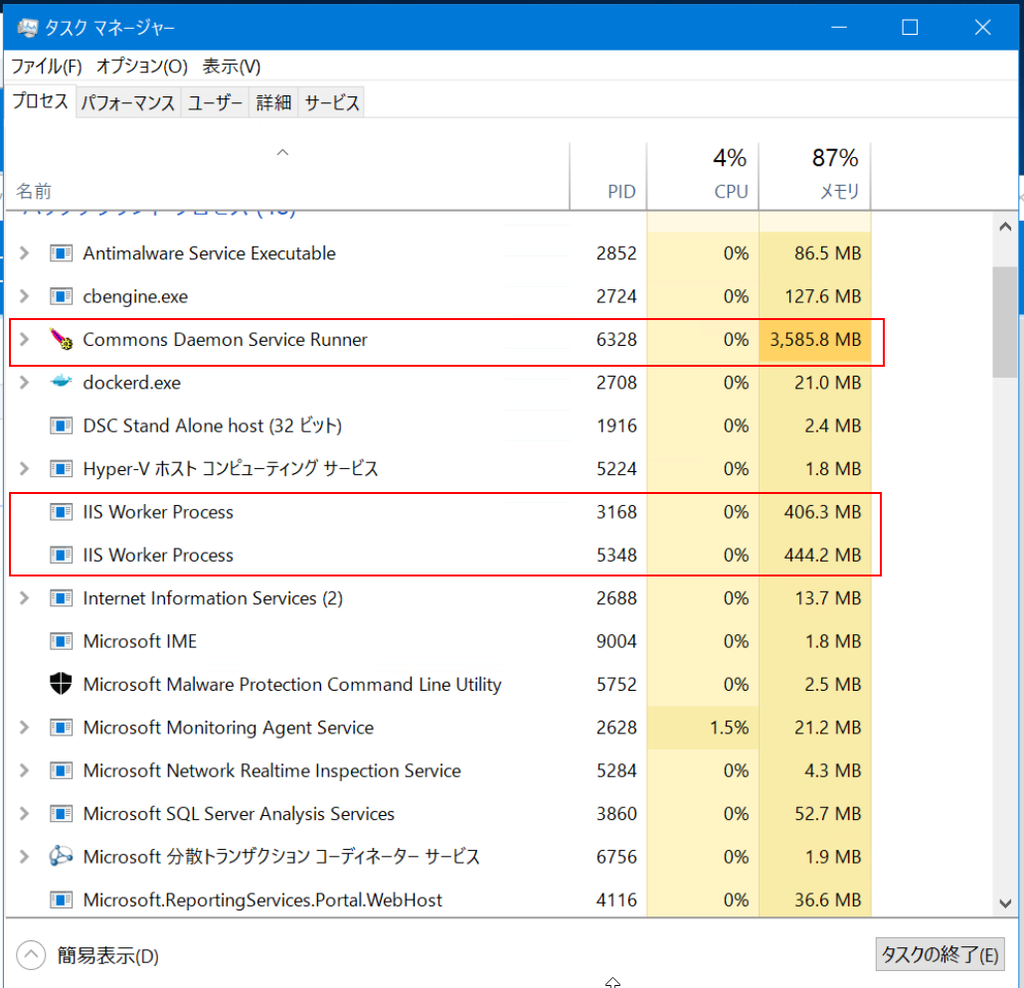This screenshot has width=1024, height=988.
Task: Click the dockerd.exe whale icon
Action: 61,382
